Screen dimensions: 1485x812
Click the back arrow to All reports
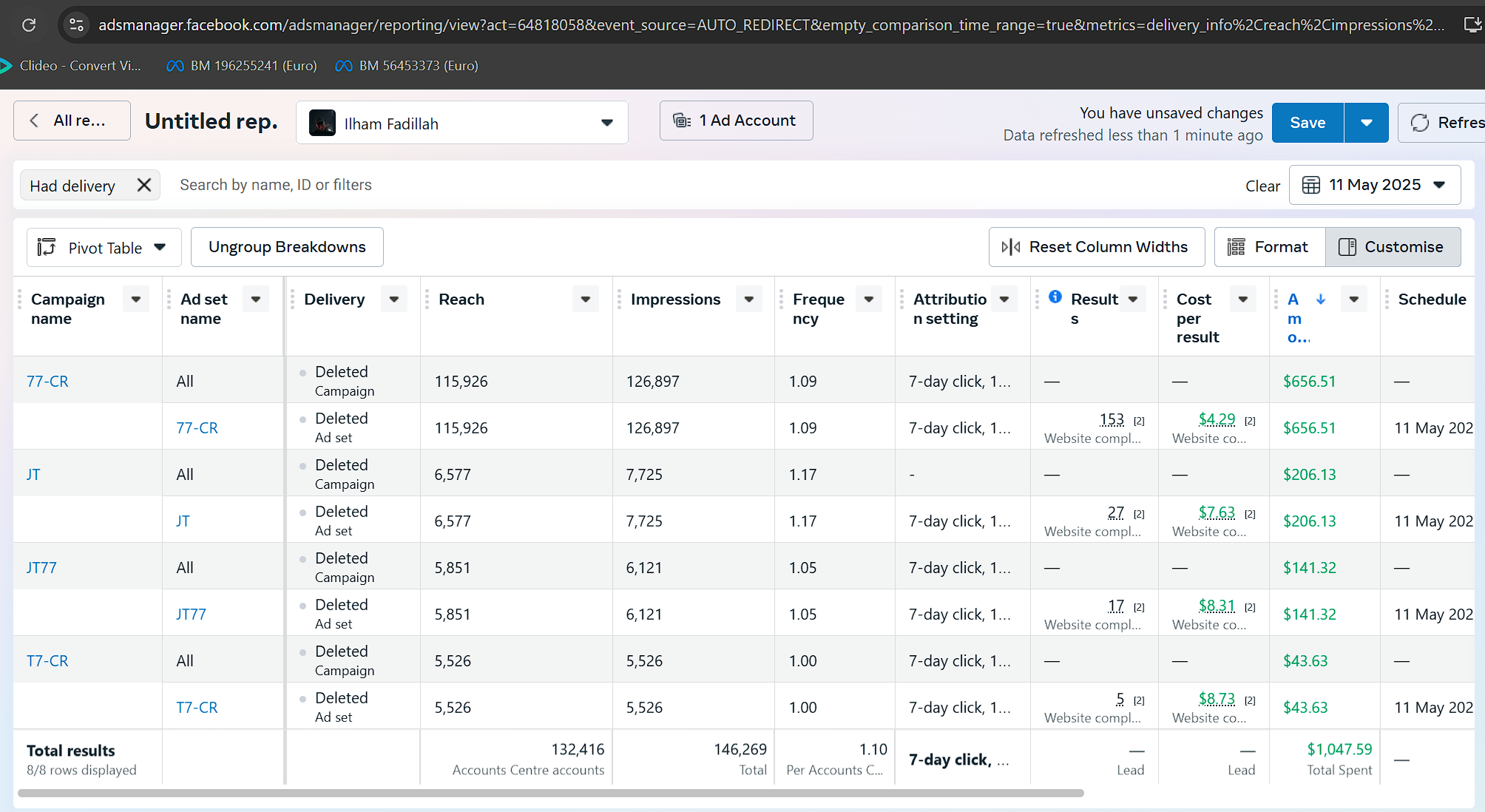tap(34, 121)
